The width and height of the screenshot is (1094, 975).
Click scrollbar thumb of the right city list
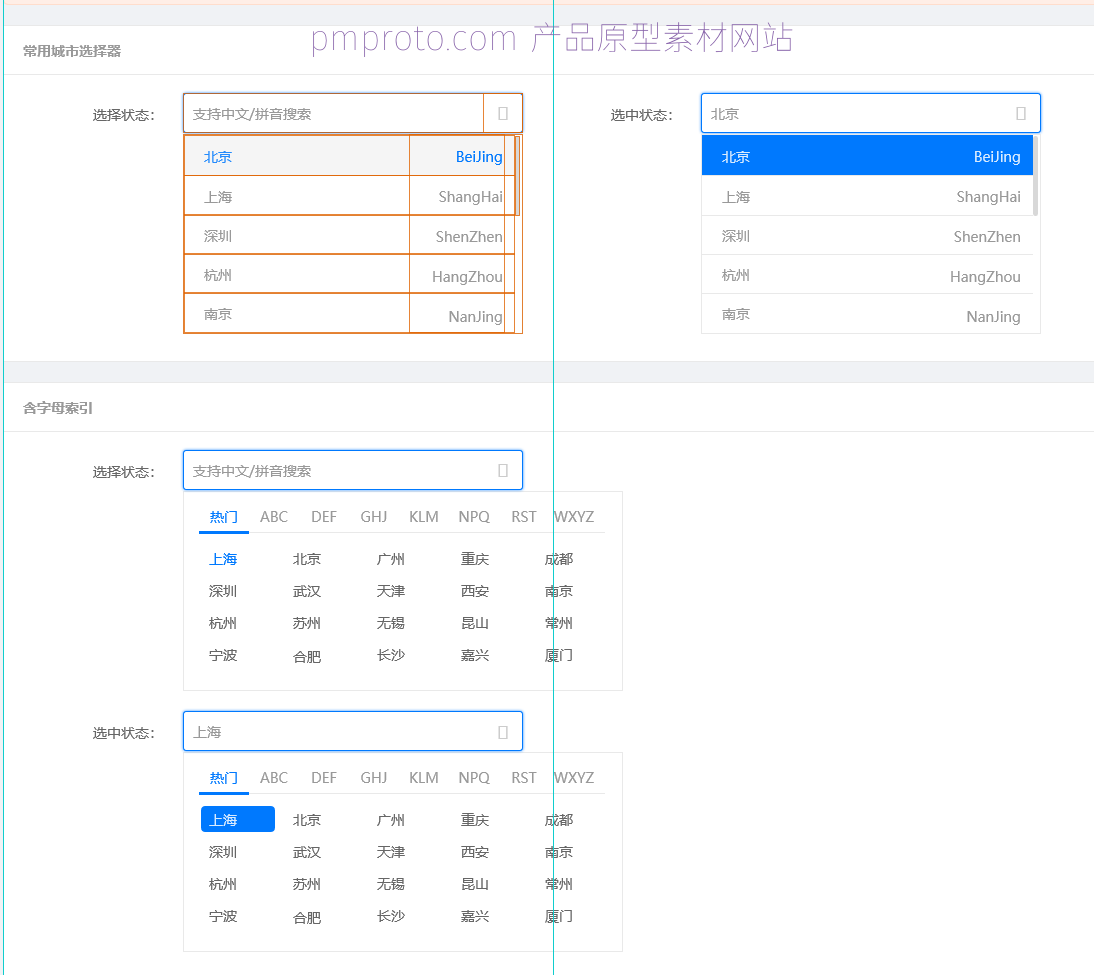[1035, 176]
